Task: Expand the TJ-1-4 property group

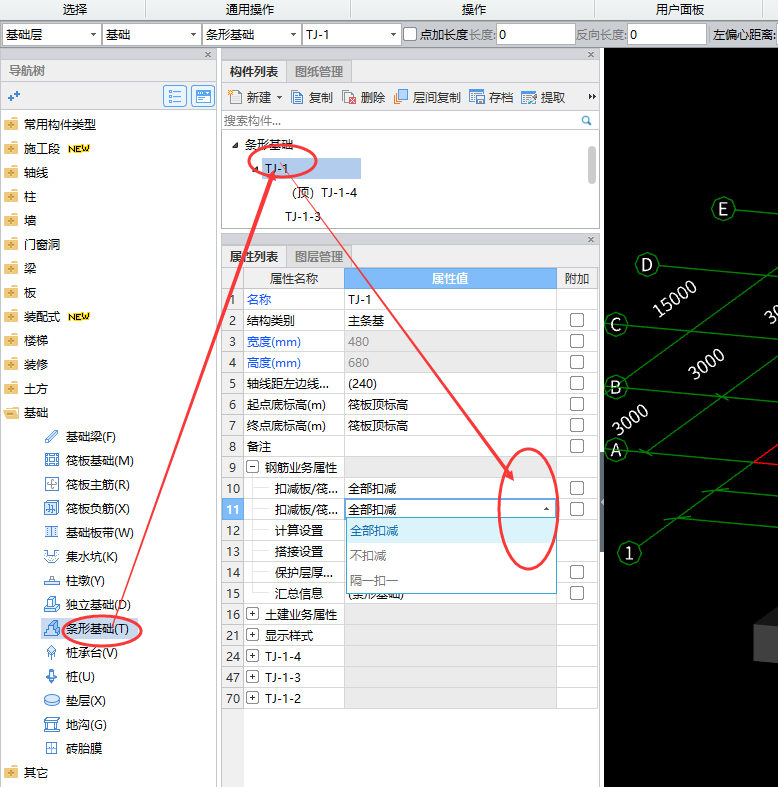Action: click(x=252, y=656)
